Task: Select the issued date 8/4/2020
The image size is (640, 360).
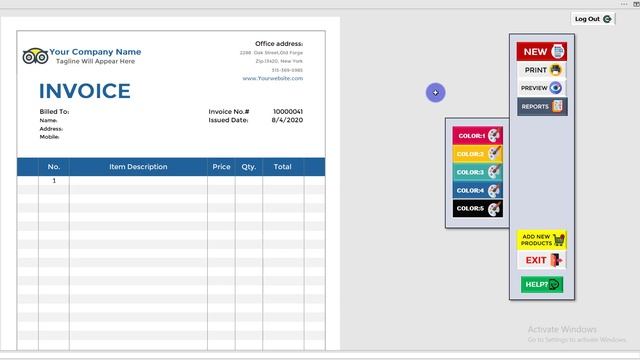Action: [287, 120]
